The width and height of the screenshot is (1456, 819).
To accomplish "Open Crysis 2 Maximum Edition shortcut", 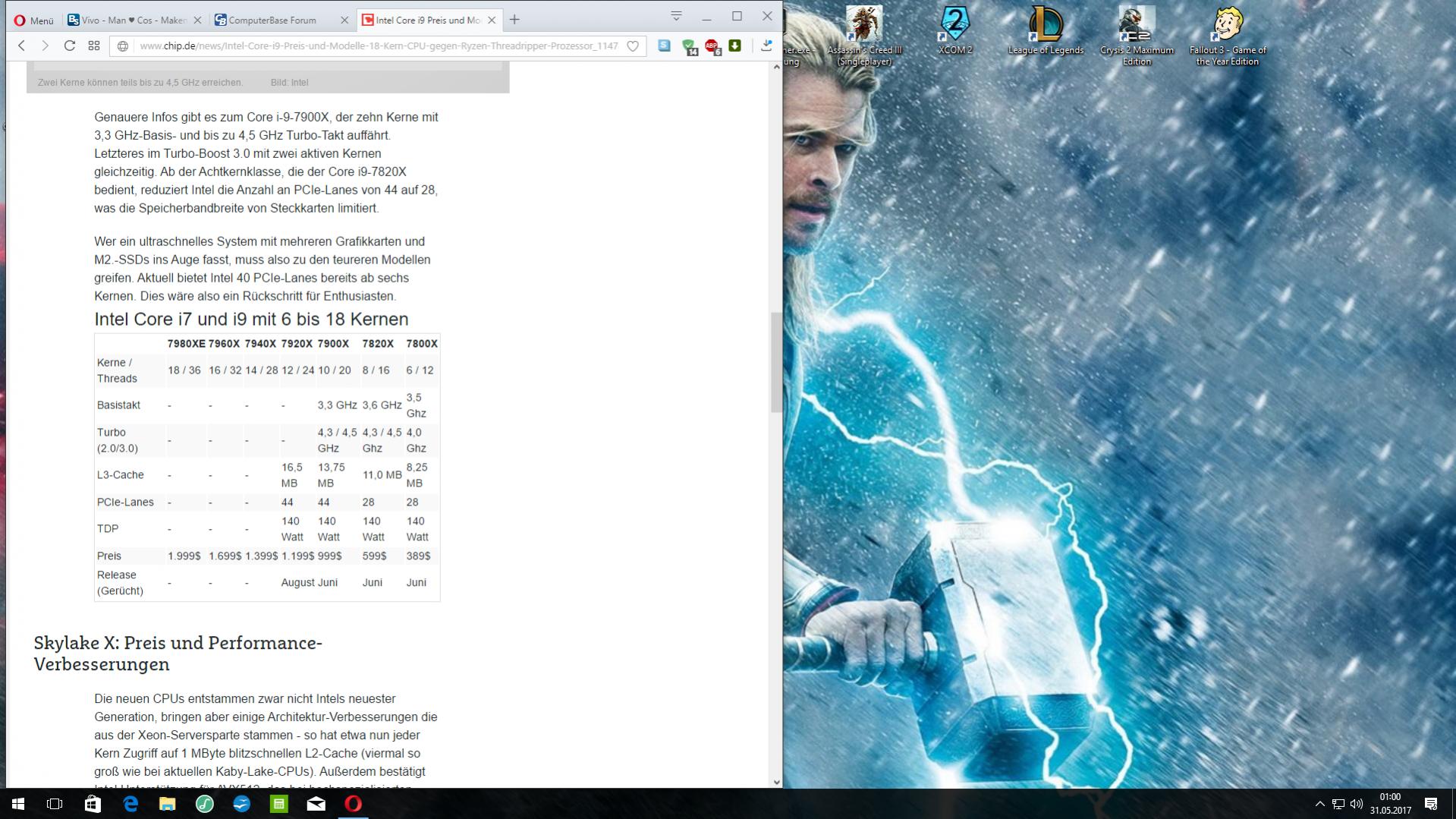I will tap(1137, 35).
